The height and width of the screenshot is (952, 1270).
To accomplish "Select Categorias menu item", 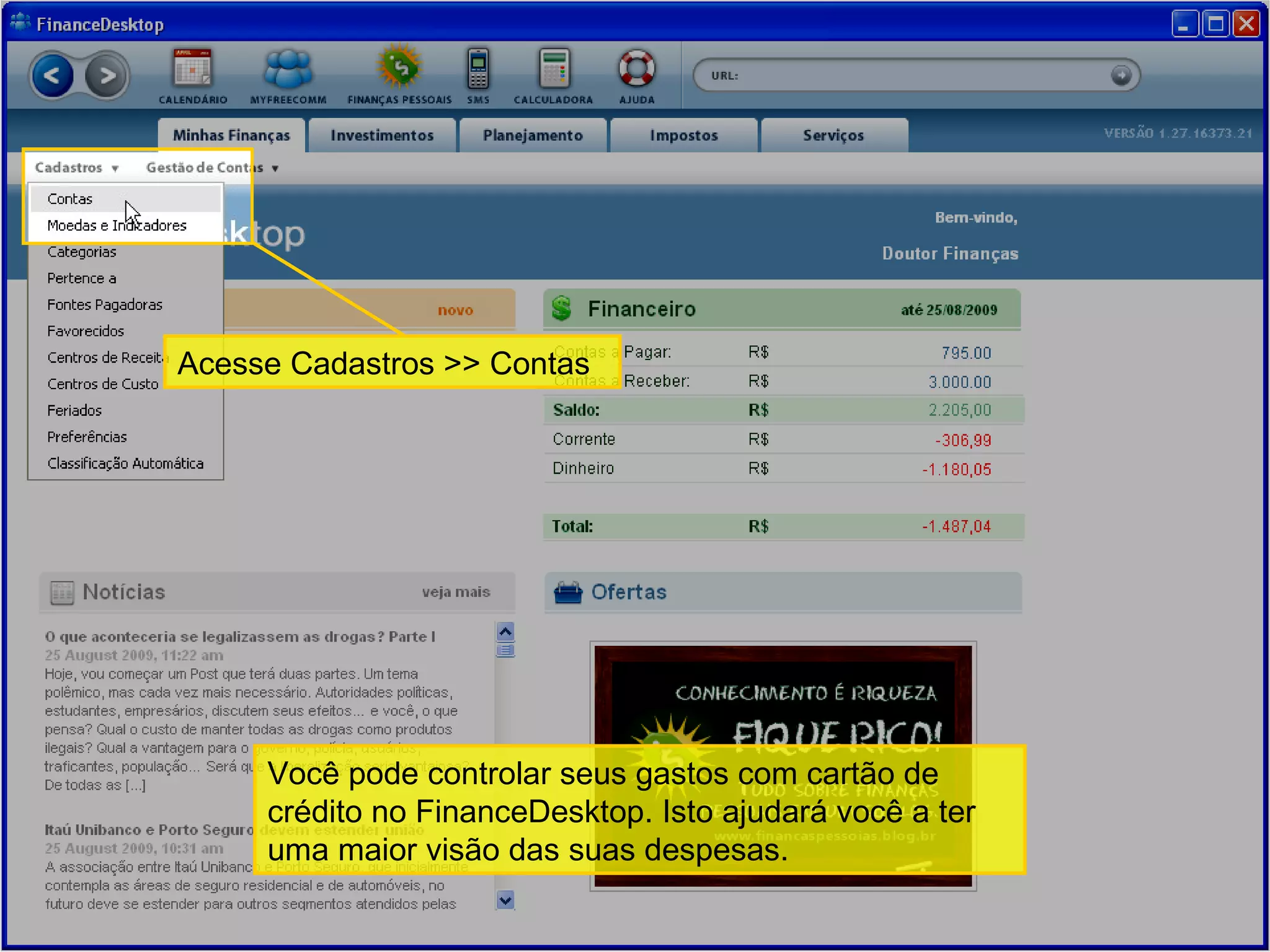I will (x=125, y=252).
